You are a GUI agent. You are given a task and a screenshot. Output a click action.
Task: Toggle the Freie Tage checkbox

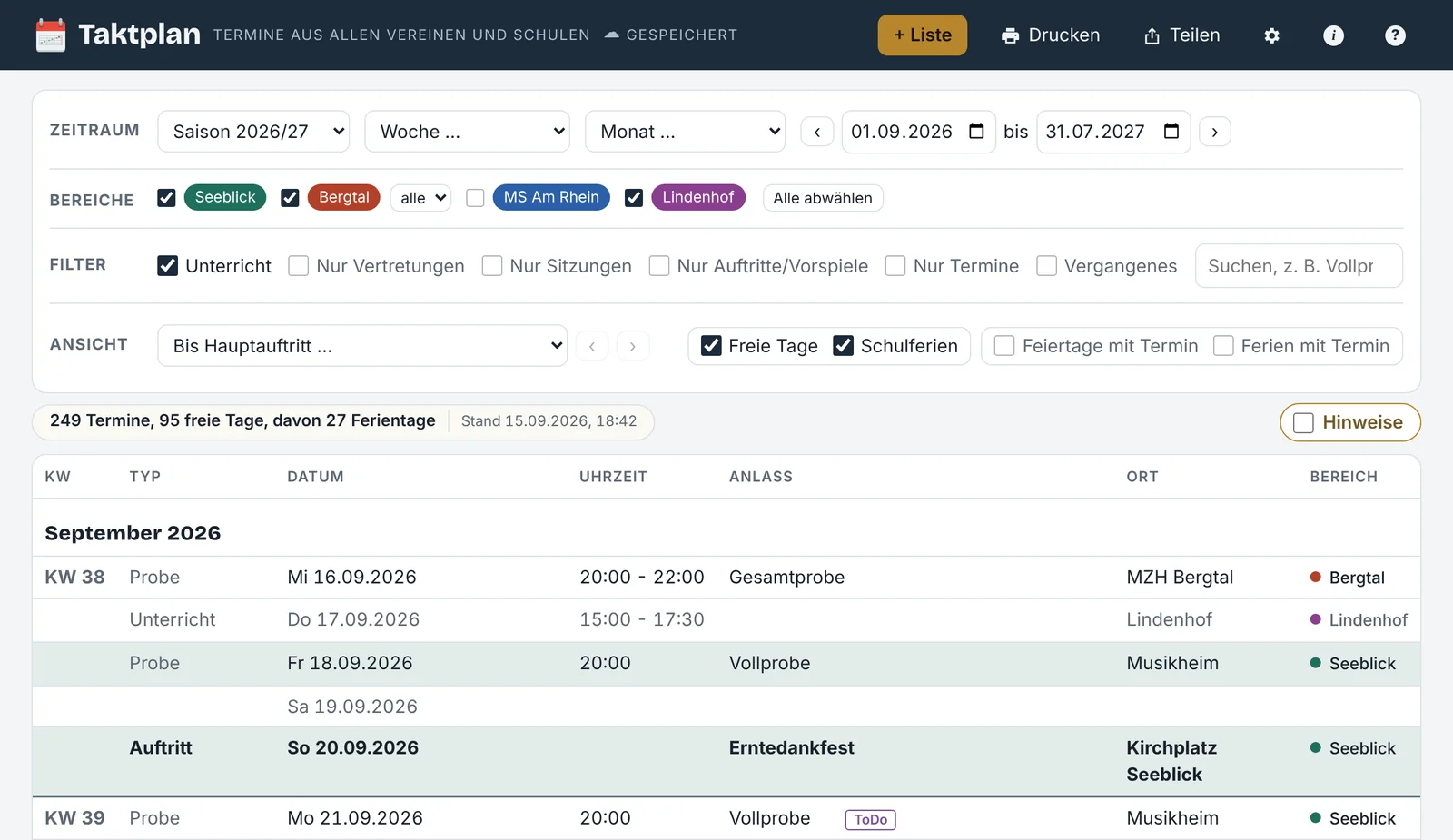coord(711,346)
